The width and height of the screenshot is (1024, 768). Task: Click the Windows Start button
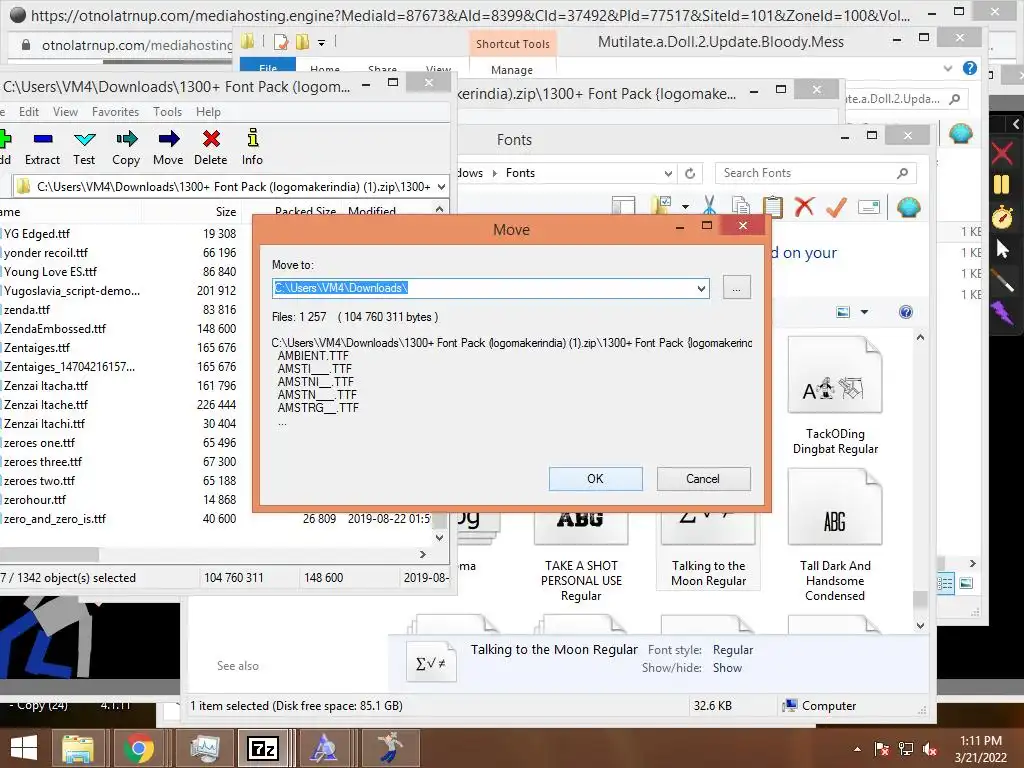click(24, 748)
